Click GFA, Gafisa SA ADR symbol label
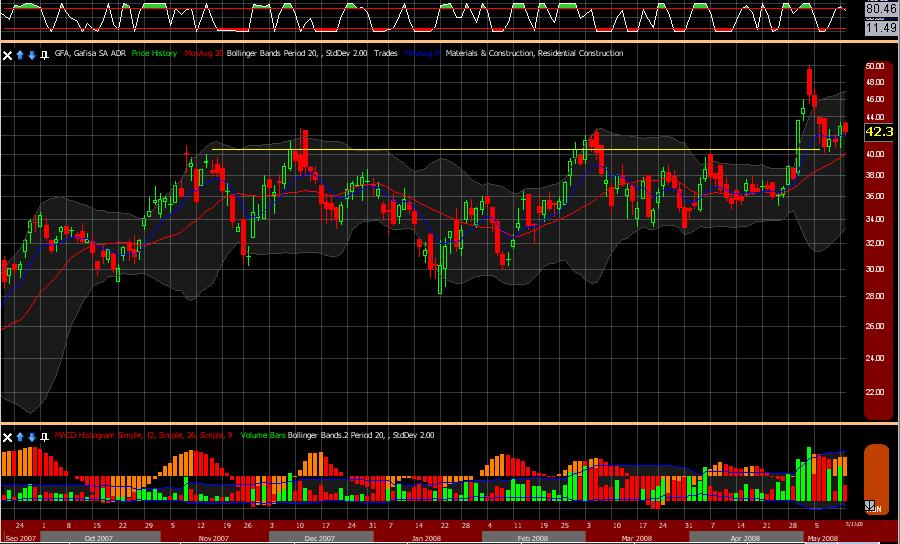The width and height of the screenshot is (900, 544). (89, 53)
